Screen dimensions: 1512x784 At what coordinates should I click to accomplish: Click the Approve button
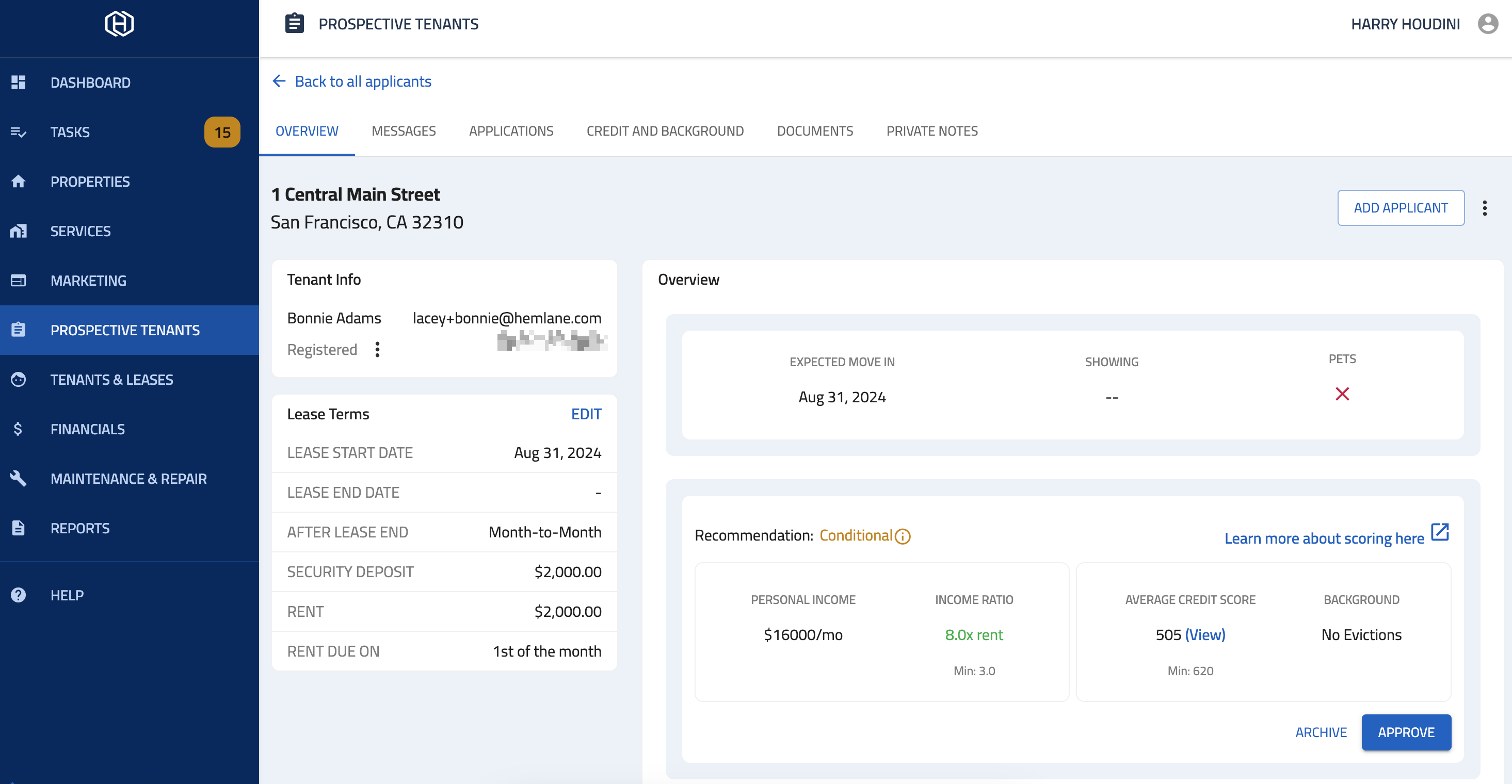(x=1406, y=732)
